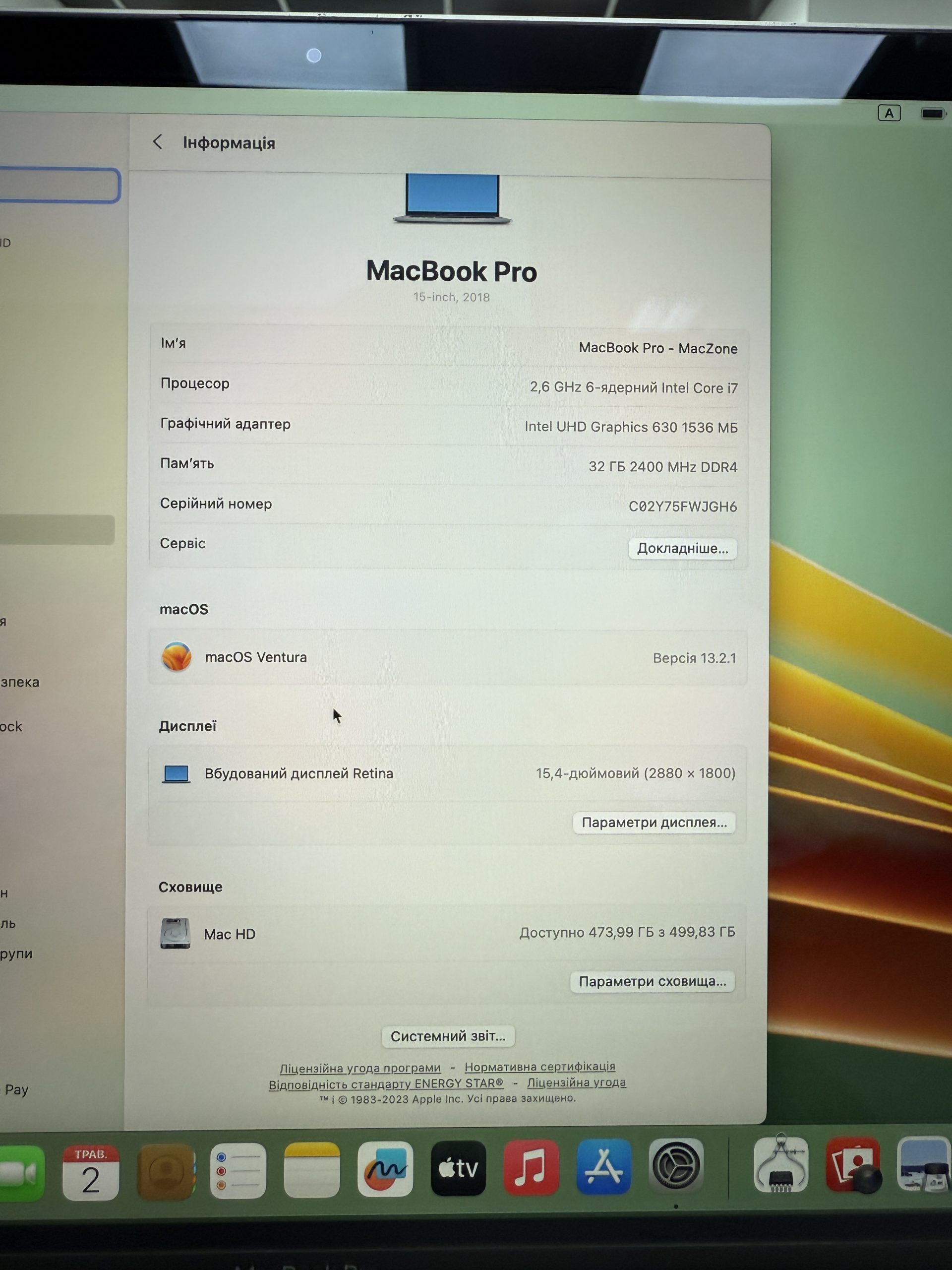Click System Settings gear in the Dock

pyautogui.click(x=676, y=1166)
